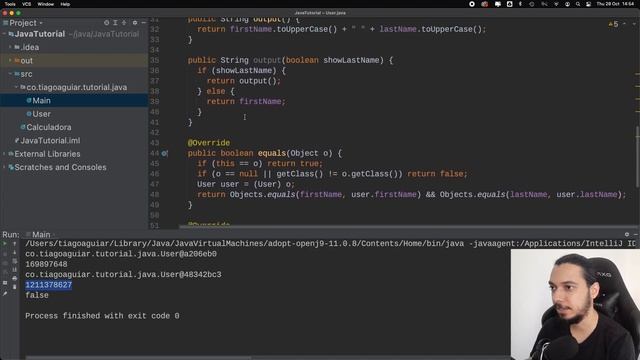
Task: Click highlighted output 1211378627
Action: point(49,285)
